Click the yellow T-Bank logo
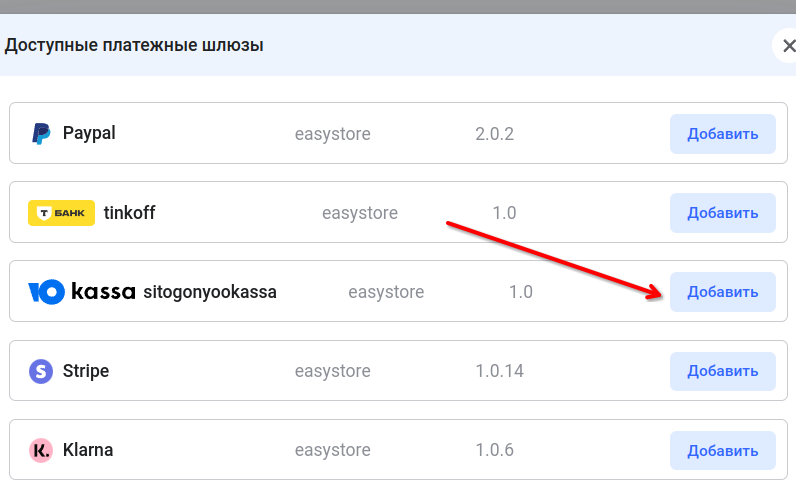 click(61, 213)
